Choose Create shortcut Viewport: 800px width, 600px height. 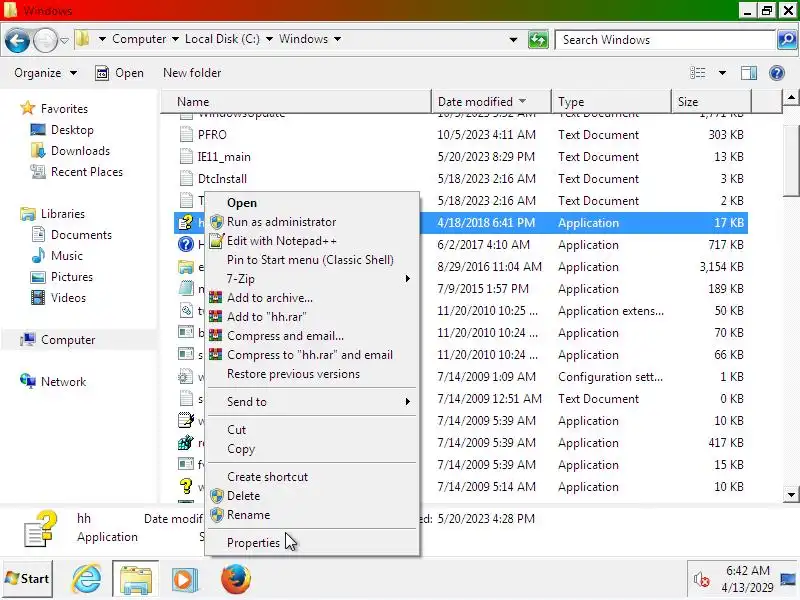click(312, 477)
